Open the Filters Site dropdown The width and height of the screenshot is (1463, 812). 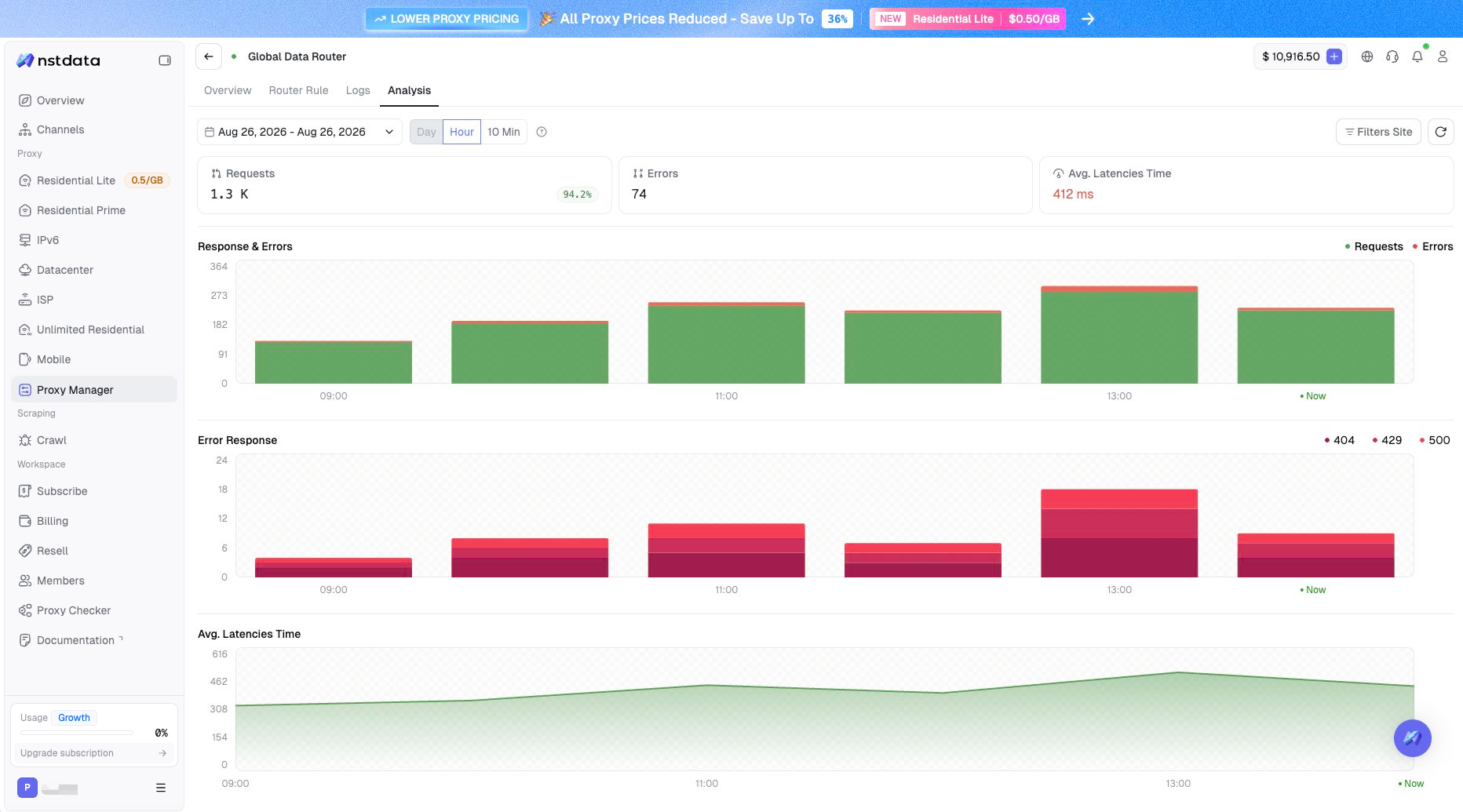coord(1377,132)
